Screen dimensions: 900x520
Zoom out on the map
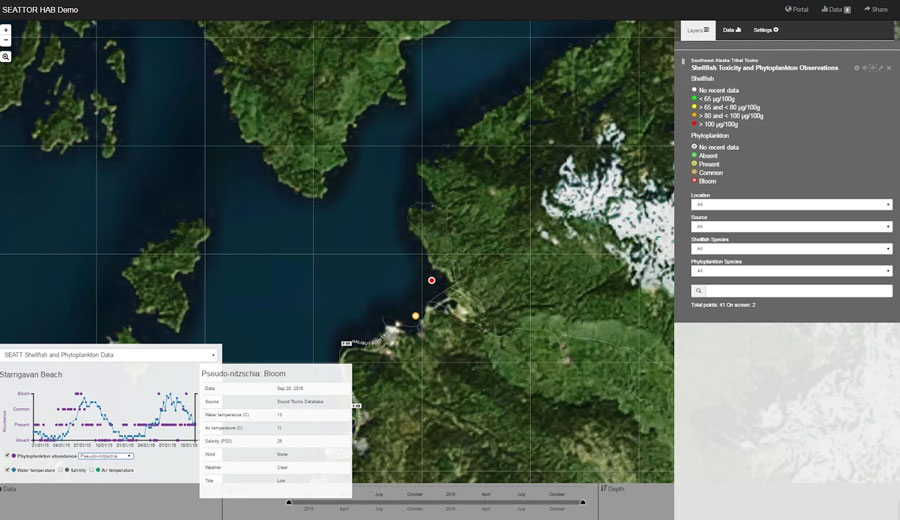coord(6,41)
